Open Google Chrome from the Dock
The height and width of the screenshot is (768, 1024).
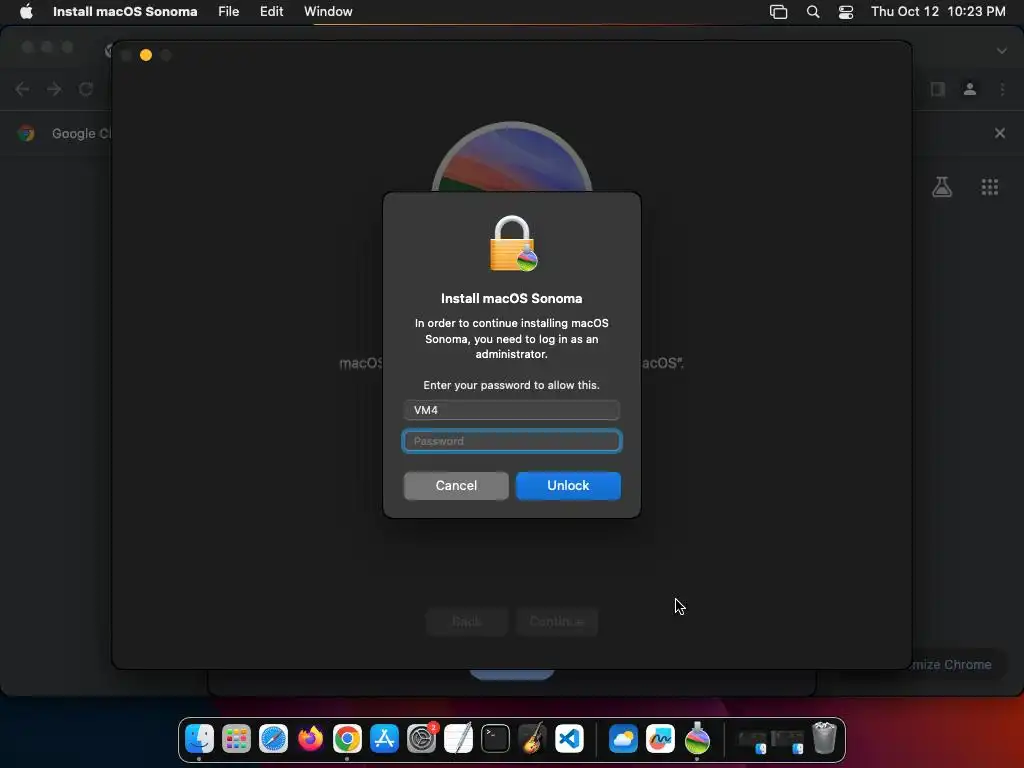tap(347, 739)
